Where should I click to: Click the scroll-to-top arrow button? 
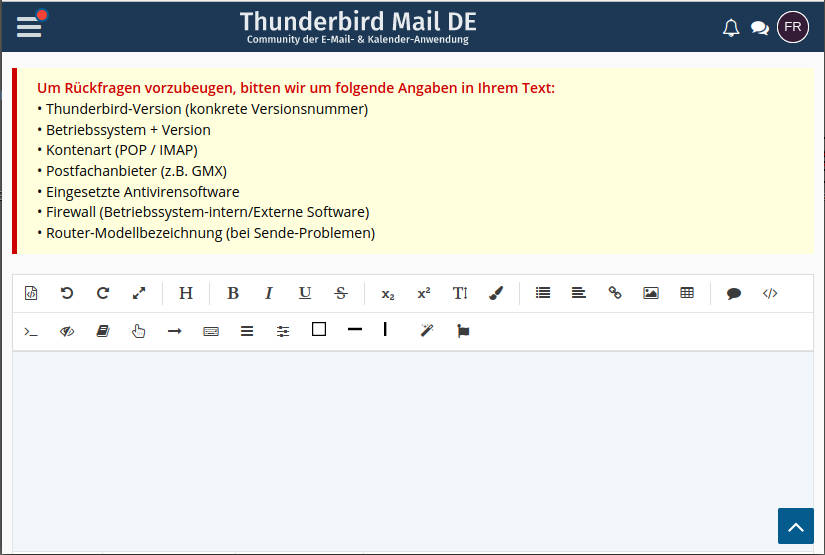pos(796,526)
